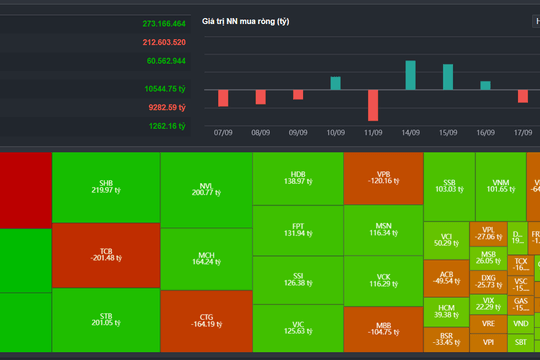Click the 'Giá trị NN mua ròng (tỷ)' title
Viewport: 540px width, 360px height.
tap(246, 22)
